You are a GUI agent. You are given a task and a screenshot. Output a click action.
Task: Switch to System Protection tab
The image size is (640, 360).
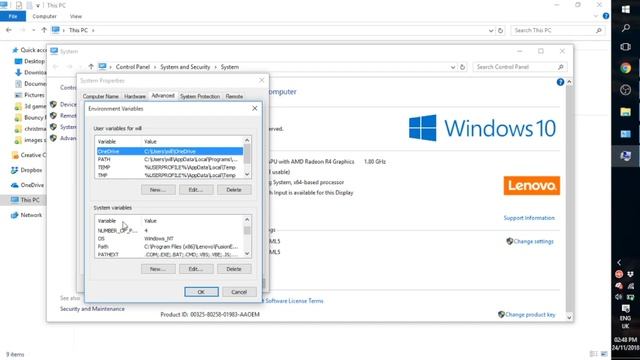pyautogui.click(x=200, y=96)
